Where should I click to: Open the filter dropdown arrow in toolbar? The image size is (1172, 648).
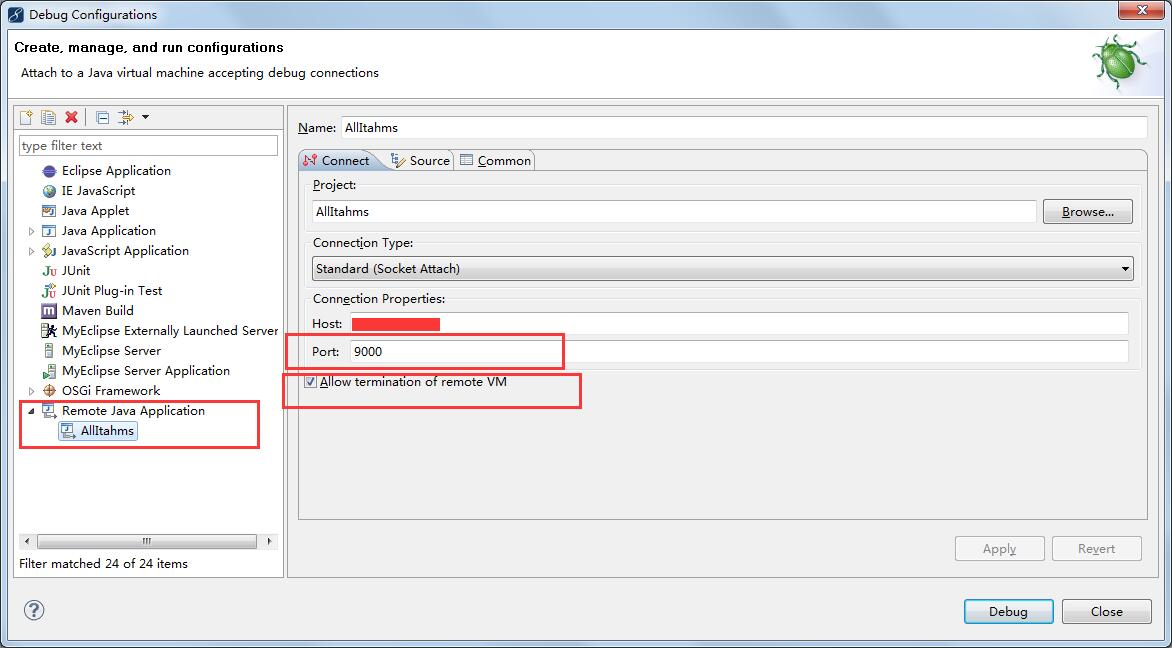[145, 117]
